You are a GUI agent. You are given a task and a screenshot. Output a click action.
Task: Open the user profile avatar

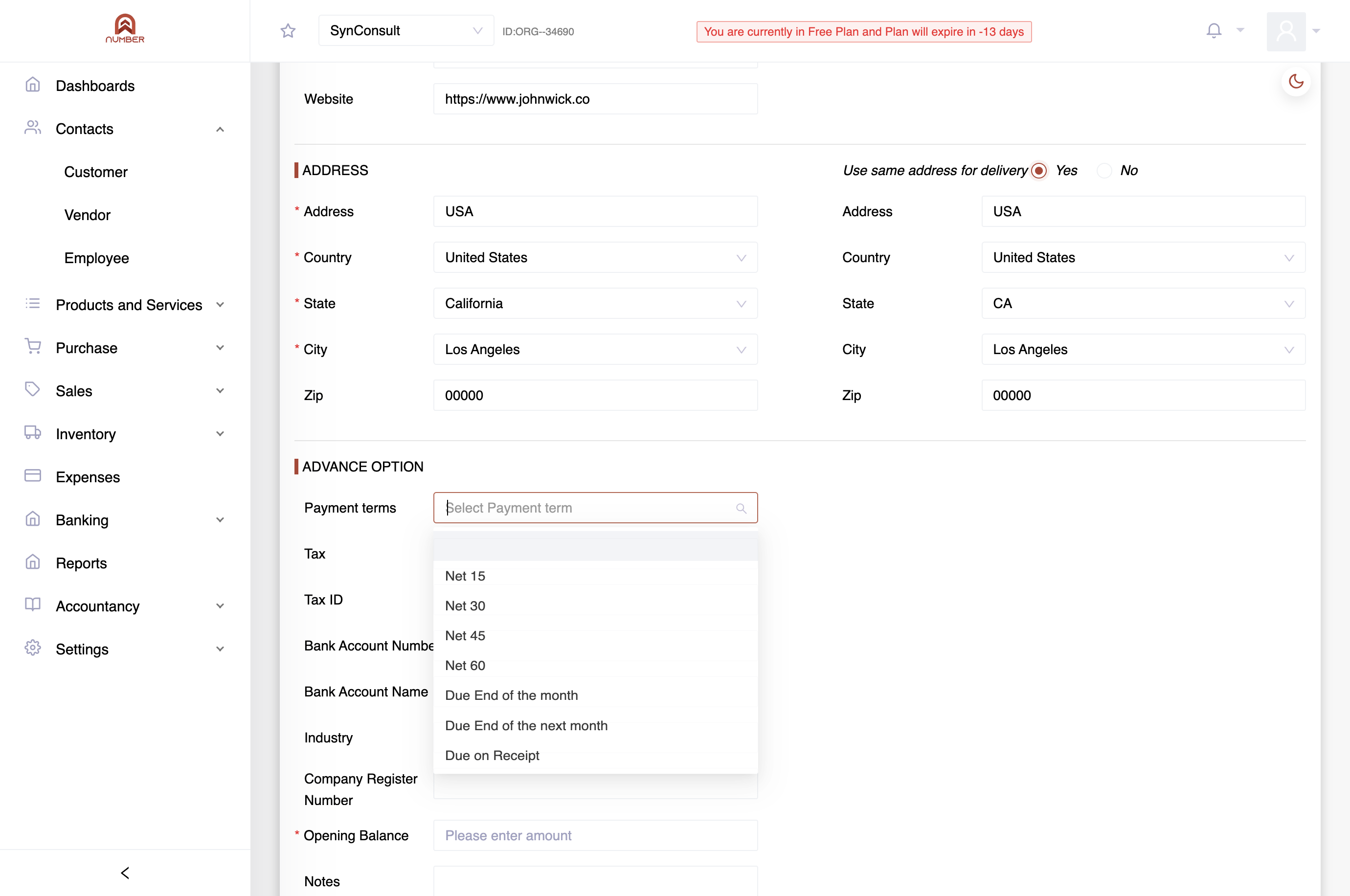pyautogui.click(x=1285, y=31)
